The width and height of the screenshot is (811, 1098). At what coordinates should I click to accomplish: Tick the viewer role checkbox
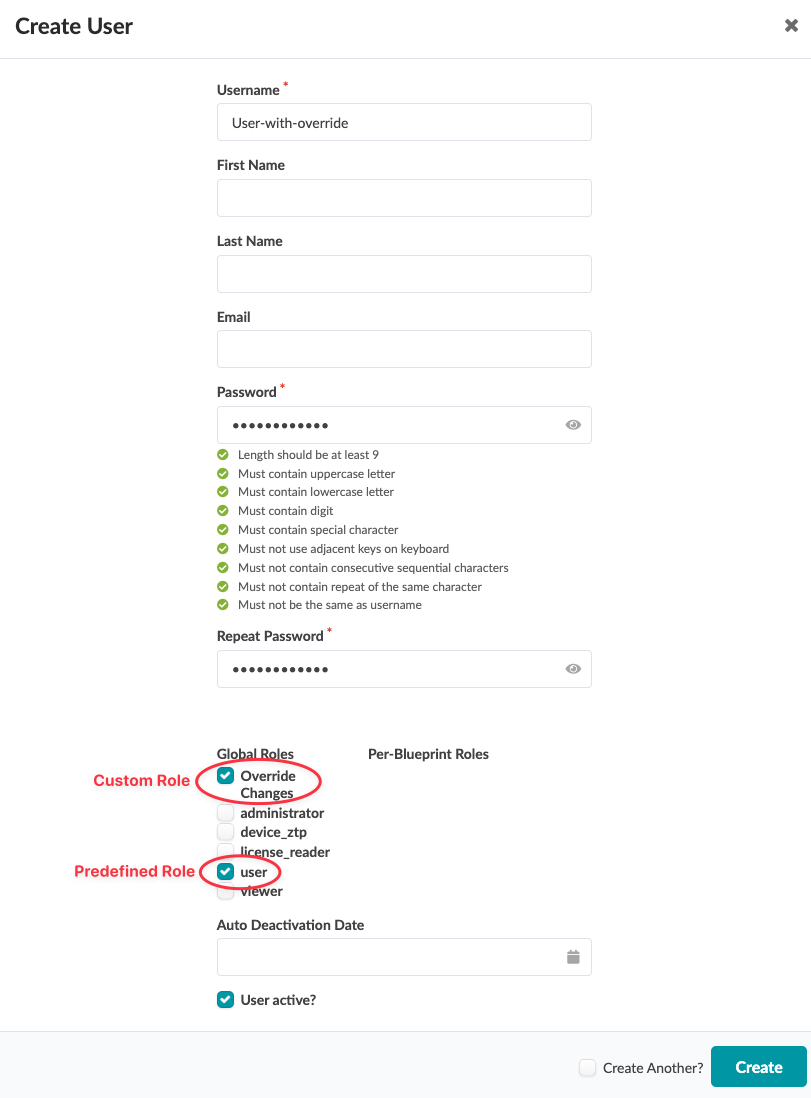tap(226, 891)
